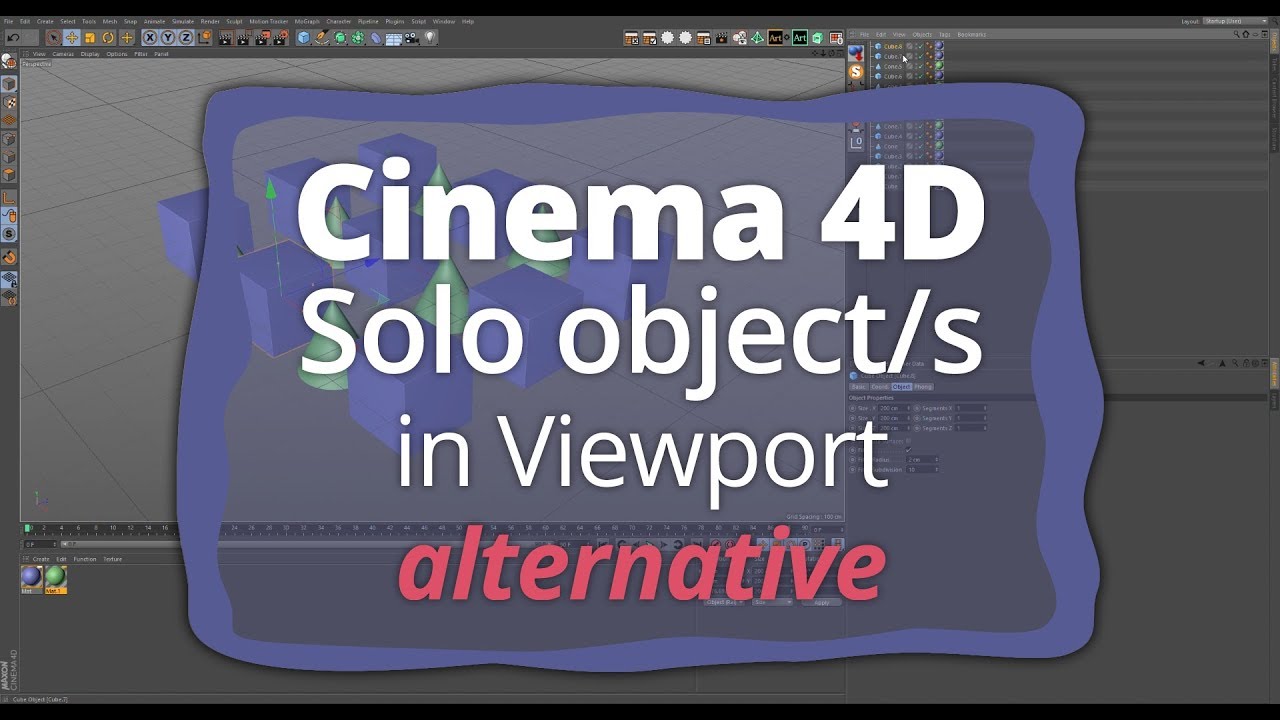The image size is (1280, 720).
Task: Open the Simulate menu
Action: point(183,21)
